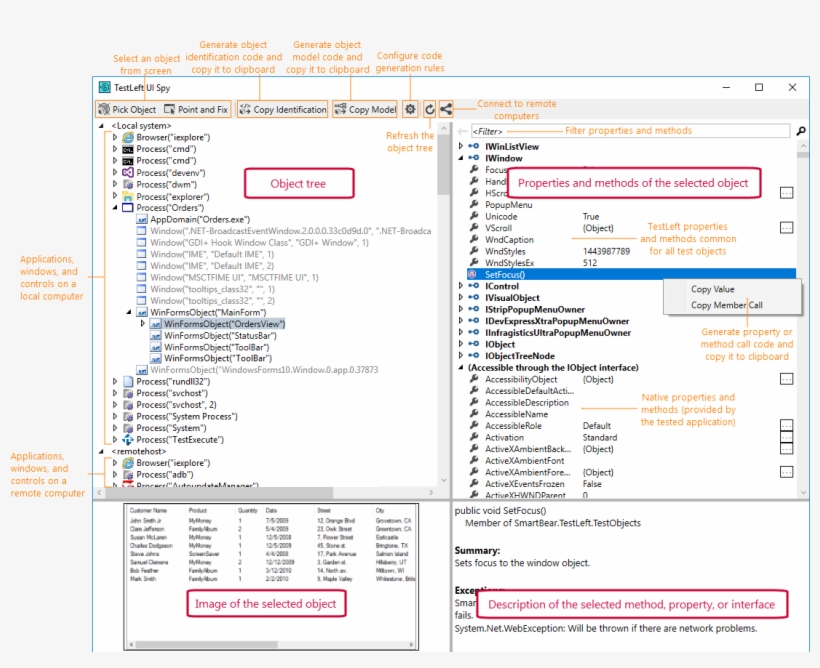Click icon of Process("cmd") first entry

[x=128, y=149]
